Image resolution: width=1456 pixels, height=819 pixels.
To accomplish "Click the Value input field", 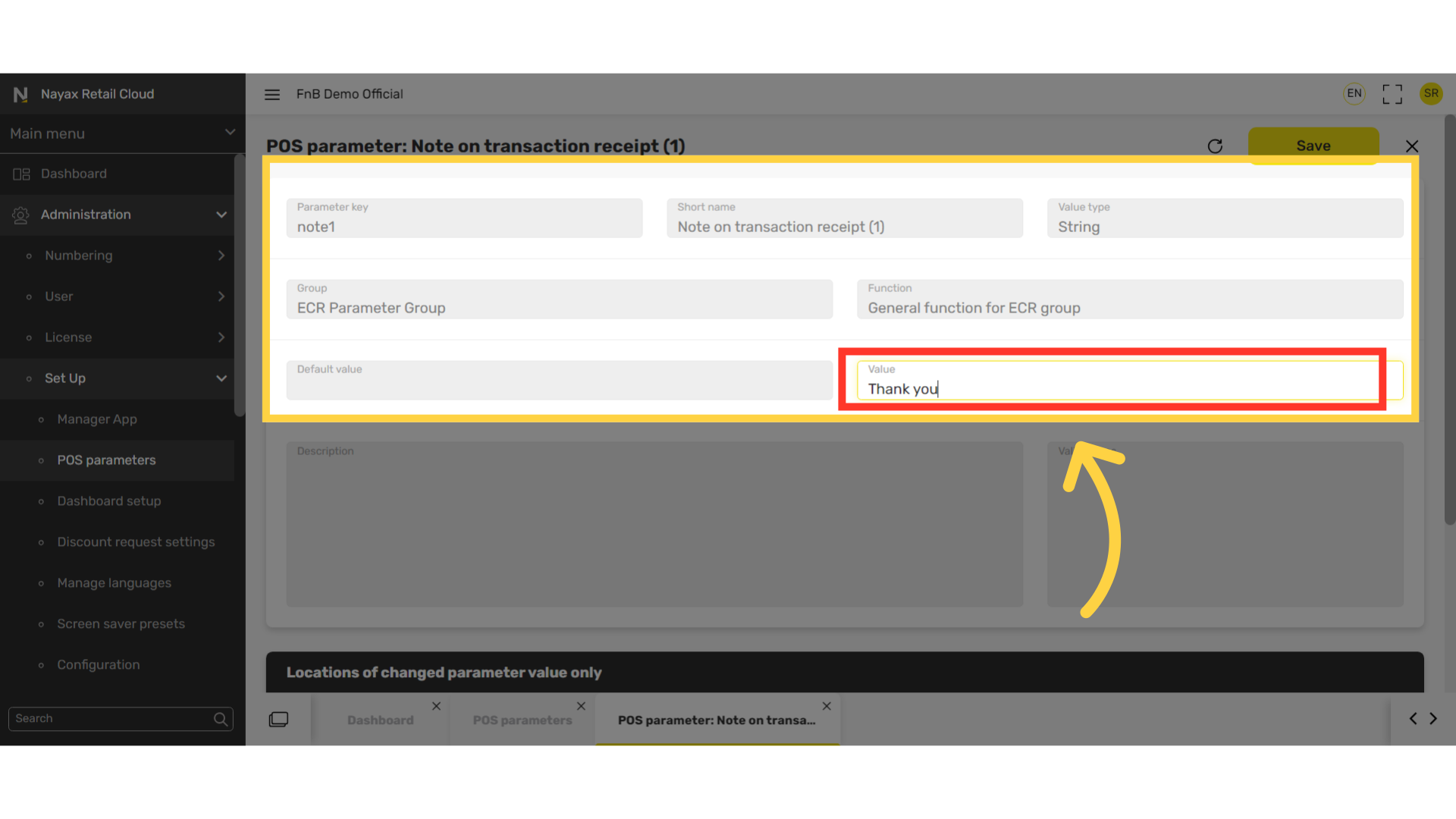I will 1130,380.
